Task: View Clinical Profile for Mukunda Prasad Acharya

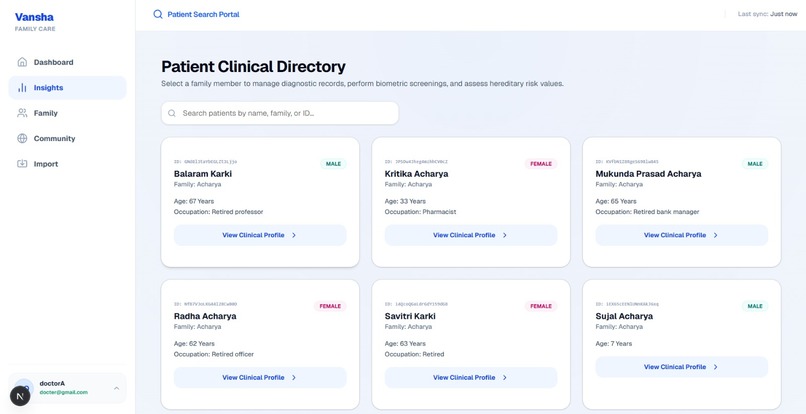Action: click(682, 235)
